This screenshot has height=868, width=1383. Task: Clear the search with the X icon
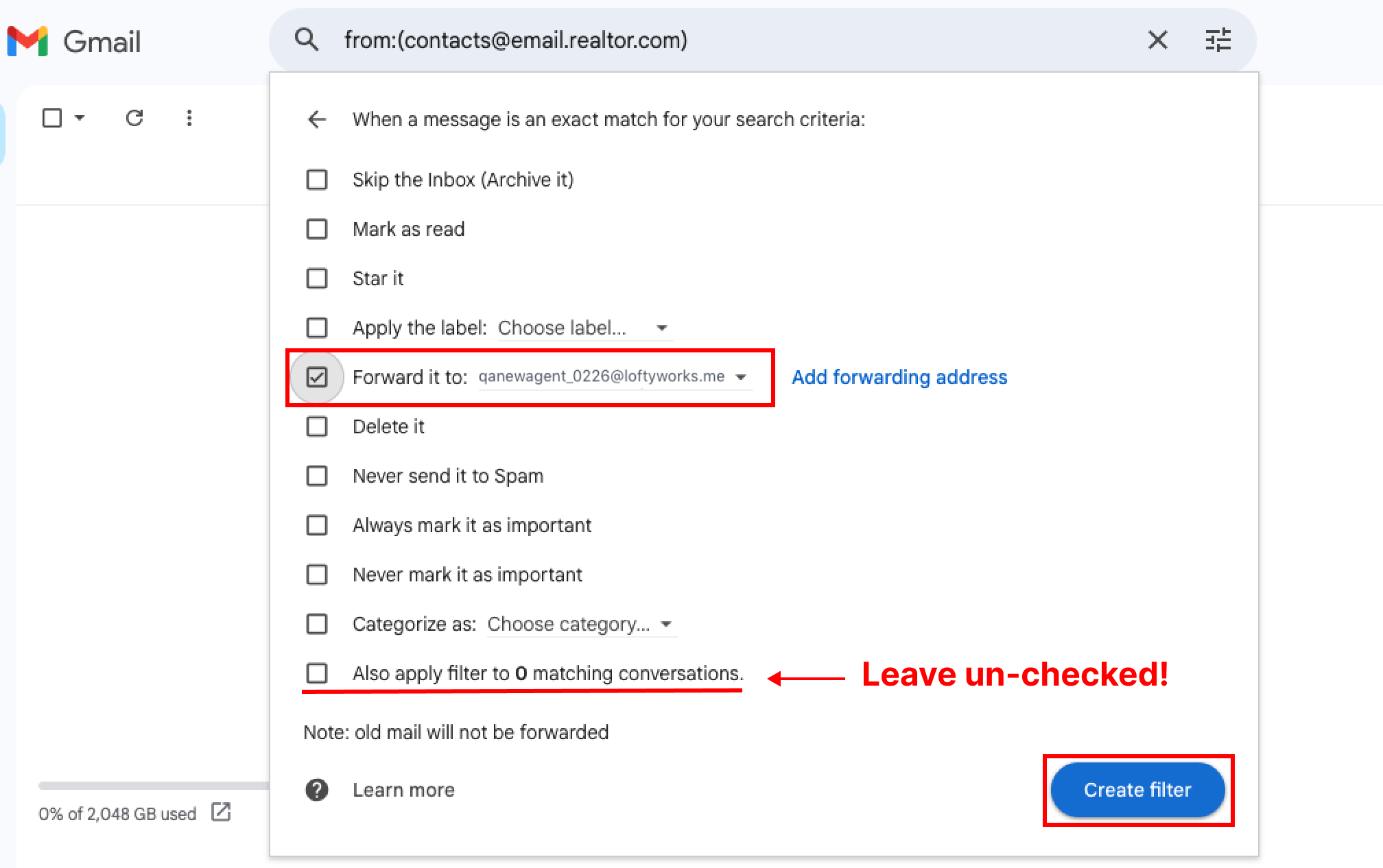click(1157, 40)
